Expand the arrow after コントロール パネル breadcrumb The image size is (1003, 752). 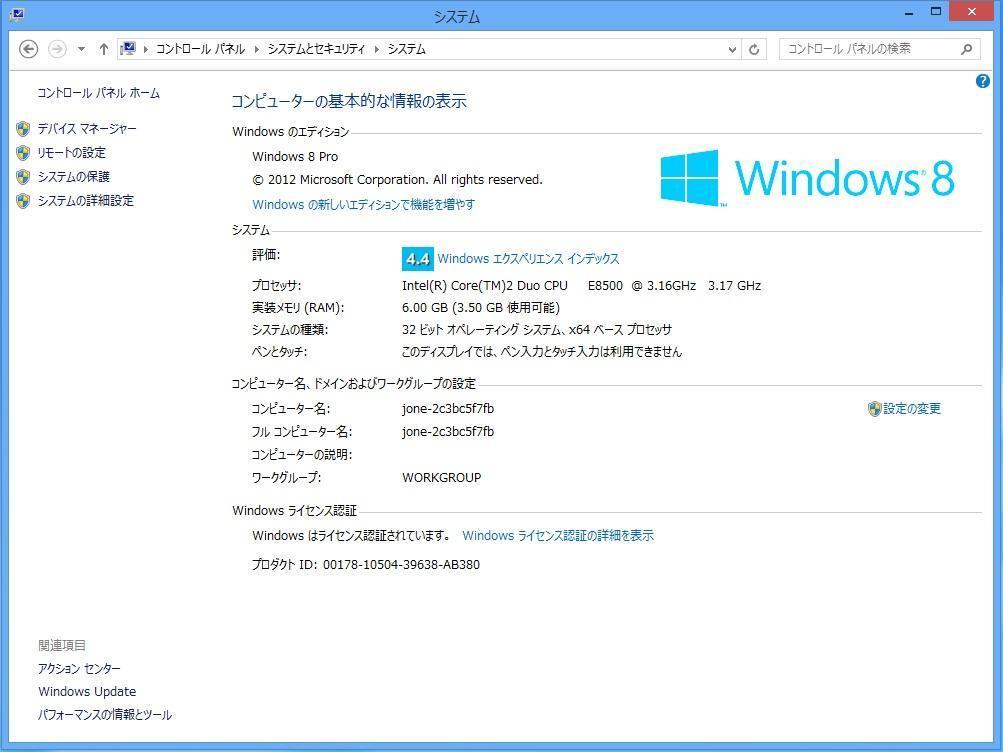257,49
